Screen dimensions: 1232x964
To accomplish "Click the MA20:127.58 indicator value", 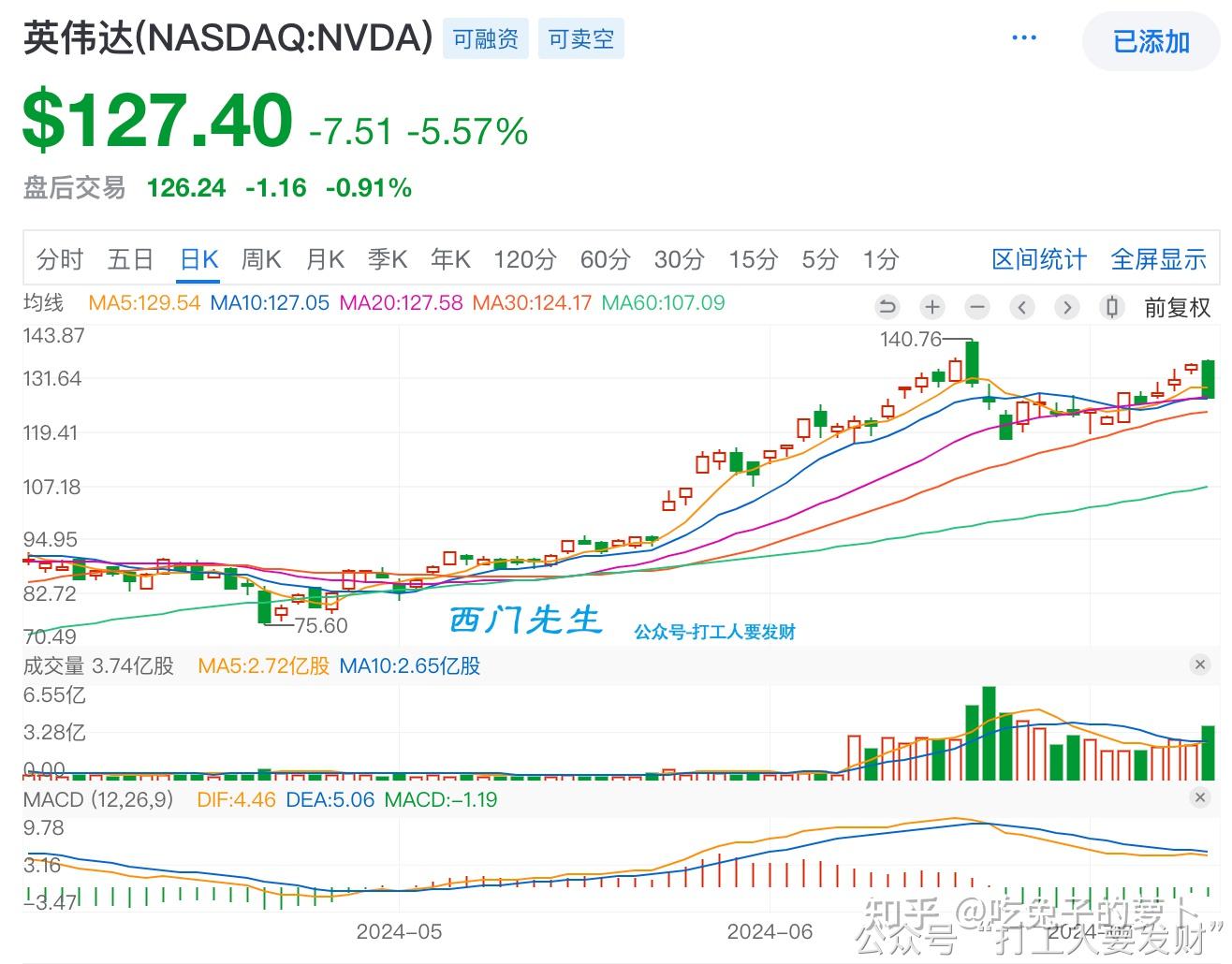I will point(401,302).
